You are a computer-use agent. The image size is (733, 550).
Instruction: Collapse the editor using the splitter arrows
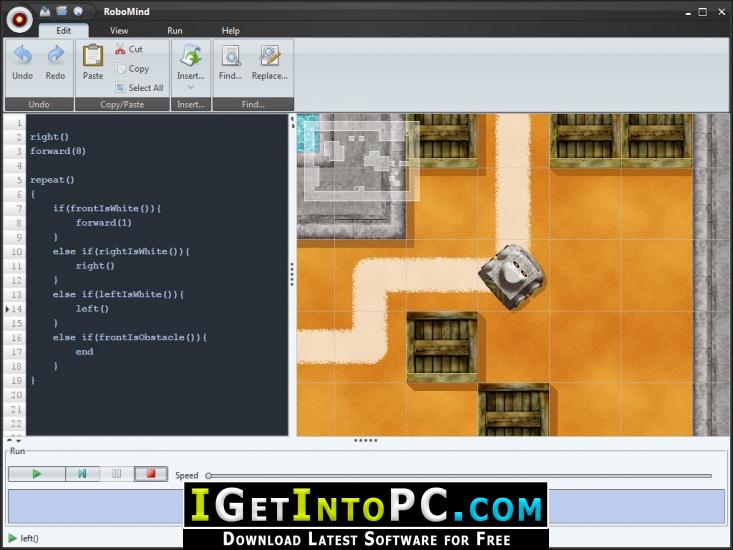292,121
